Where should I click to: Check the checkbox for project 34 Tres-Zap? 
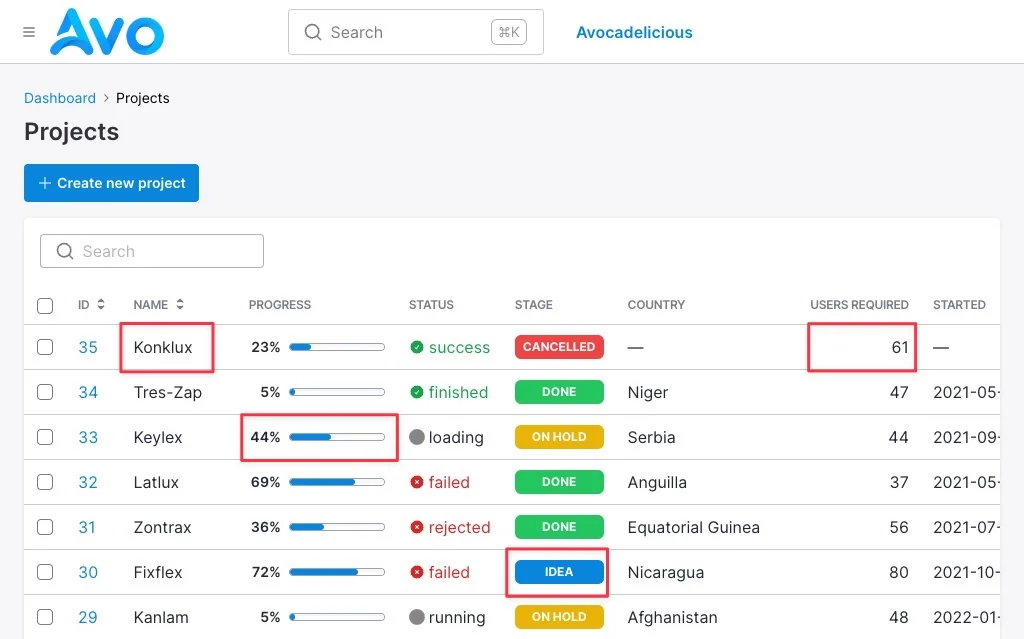point(45,392)
